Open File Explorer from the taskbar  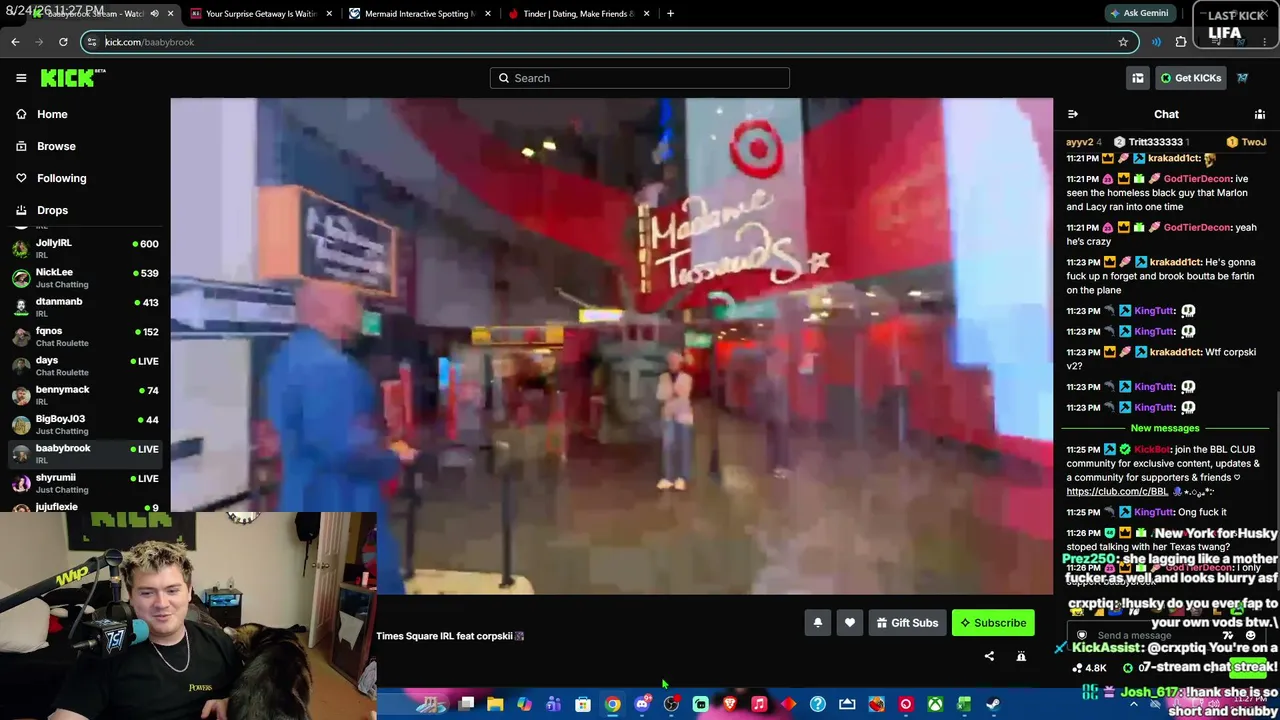point(495,704)
